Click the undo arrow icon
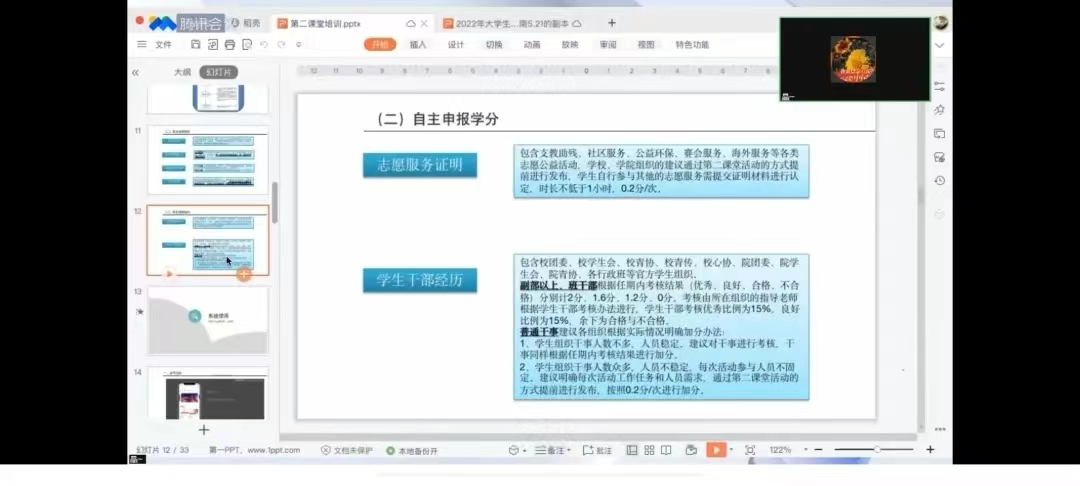 [x=264, y=44]
